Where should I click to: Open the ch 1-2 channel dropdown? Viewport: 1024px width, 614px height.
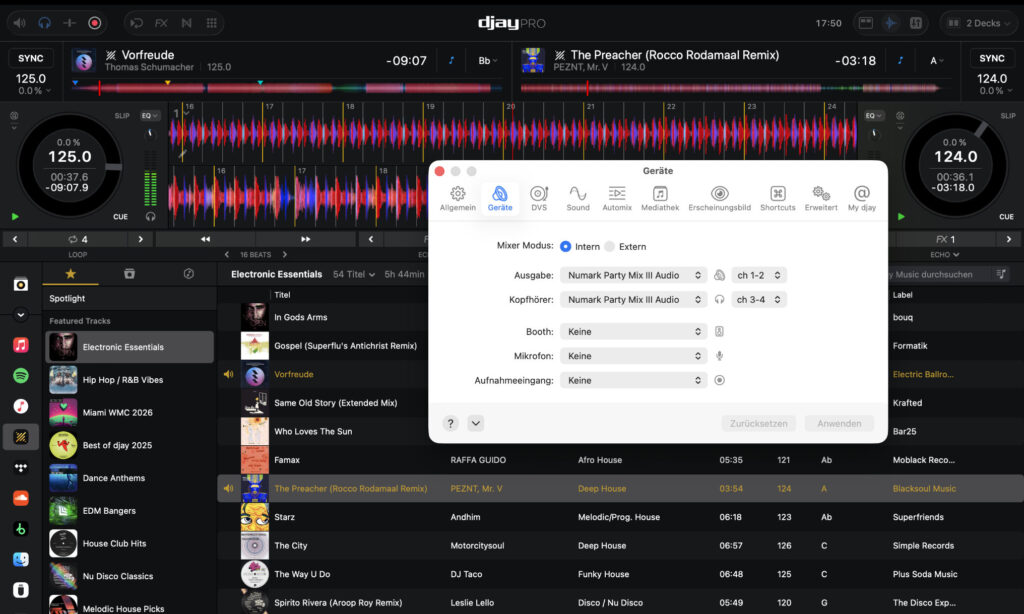pos(758,275)
